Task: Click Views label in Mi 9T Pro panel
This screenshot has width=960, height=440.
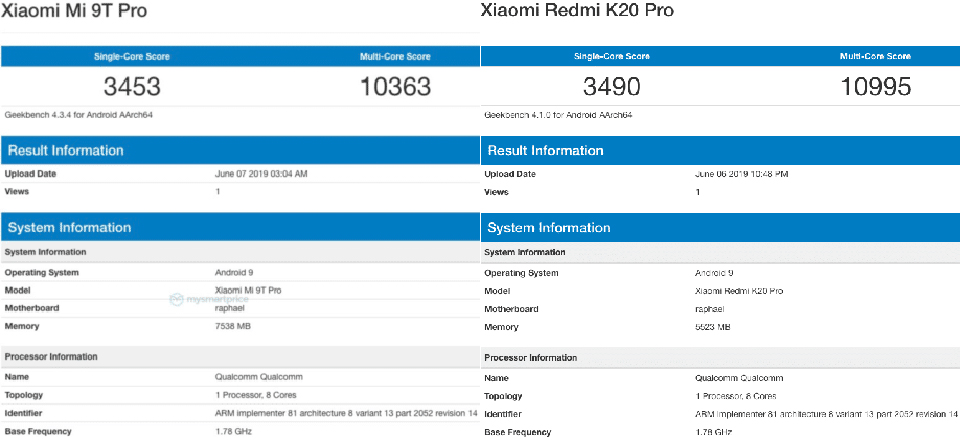Action: point(17,192)
